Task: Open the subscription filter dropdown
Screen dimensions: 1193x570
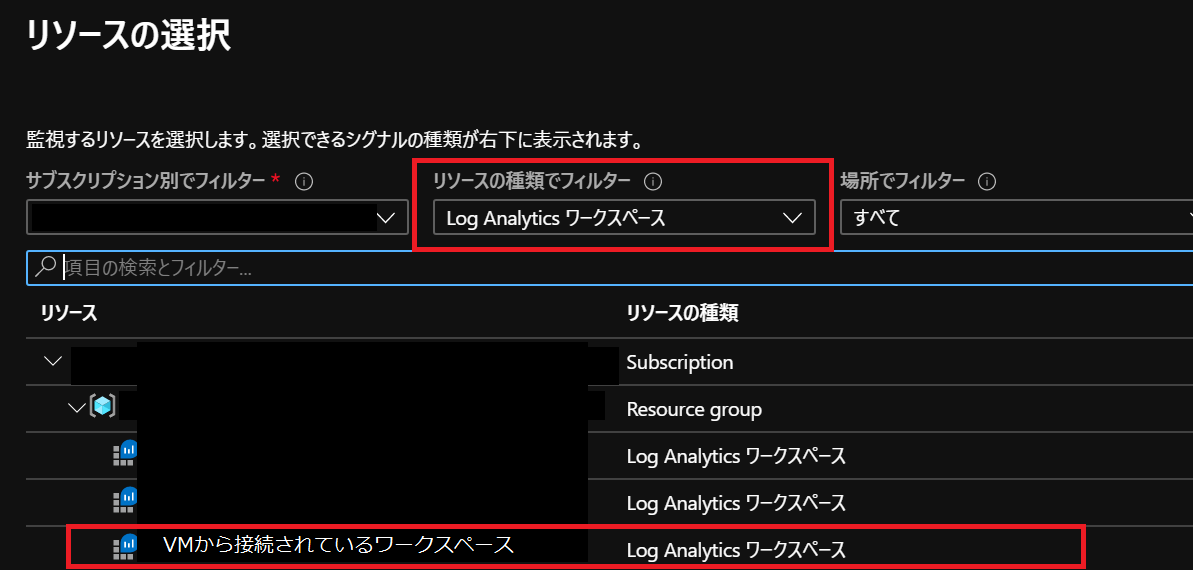Action: tap(218, 218)
